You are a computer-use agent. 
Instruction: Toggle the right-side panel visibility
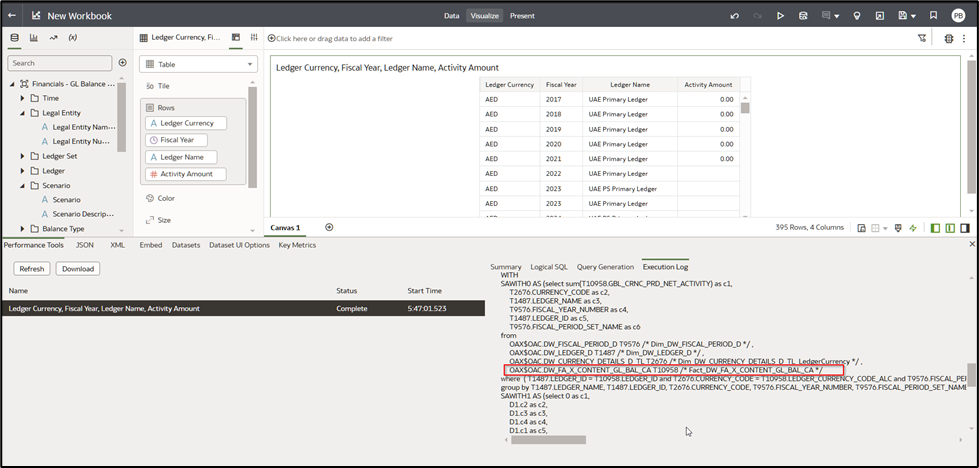coord(965,228)
